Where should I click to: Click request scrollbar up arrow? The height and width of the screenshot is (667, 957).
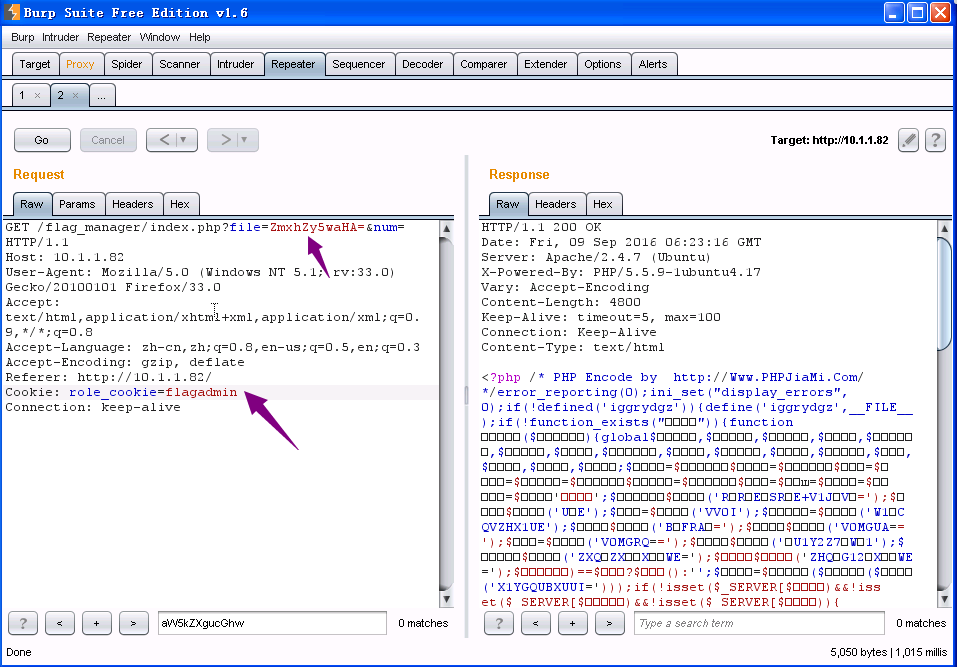pyautogui.click(x=447, y=228)
